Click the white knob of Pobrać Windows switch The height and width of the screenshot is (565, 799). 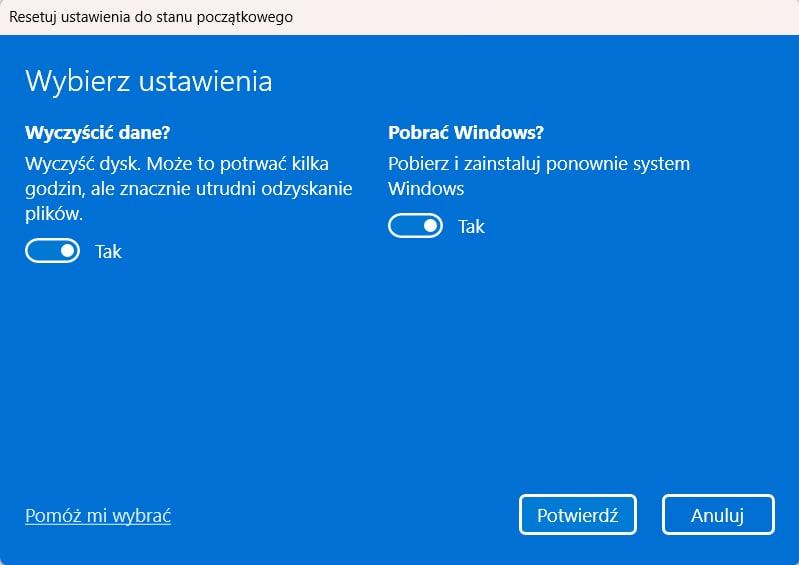pos(431,226)
